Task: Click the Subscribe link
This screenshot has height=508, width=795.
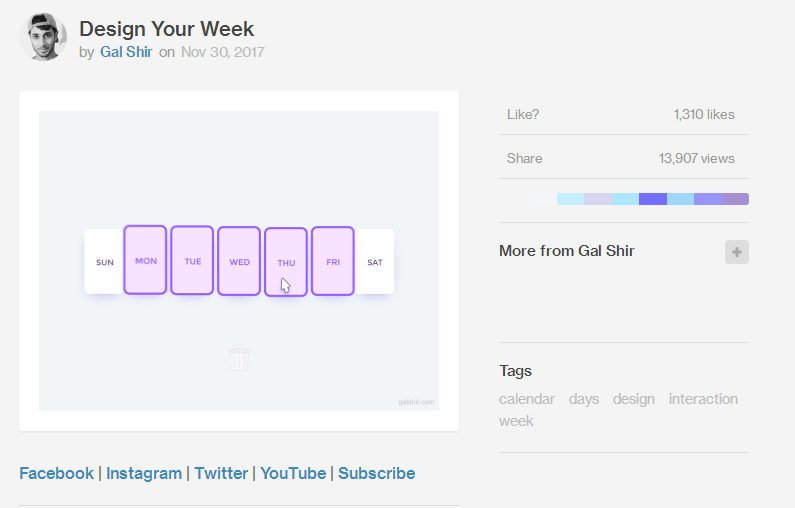Action: click(x=376, y=473)
